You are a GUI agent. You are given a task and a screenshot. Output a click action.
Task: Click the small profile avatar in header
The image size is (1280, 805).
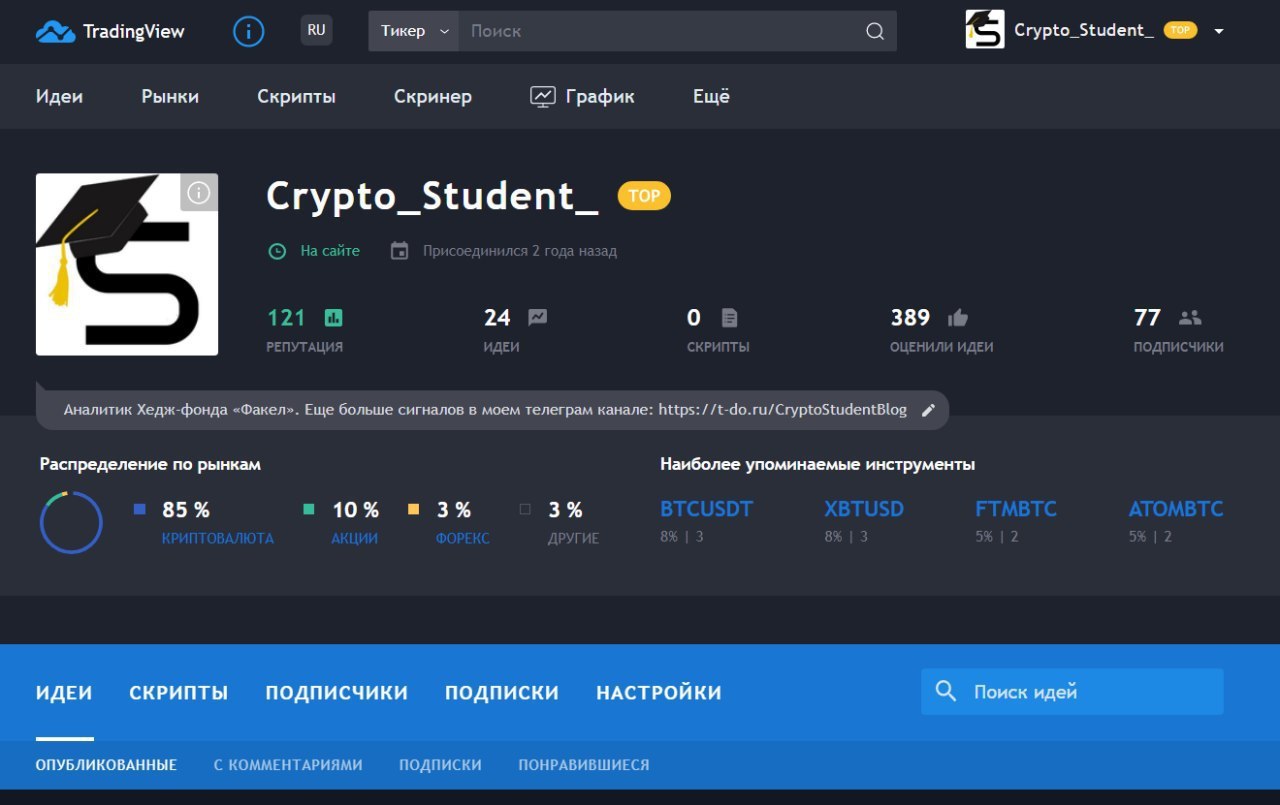point(985,30)
